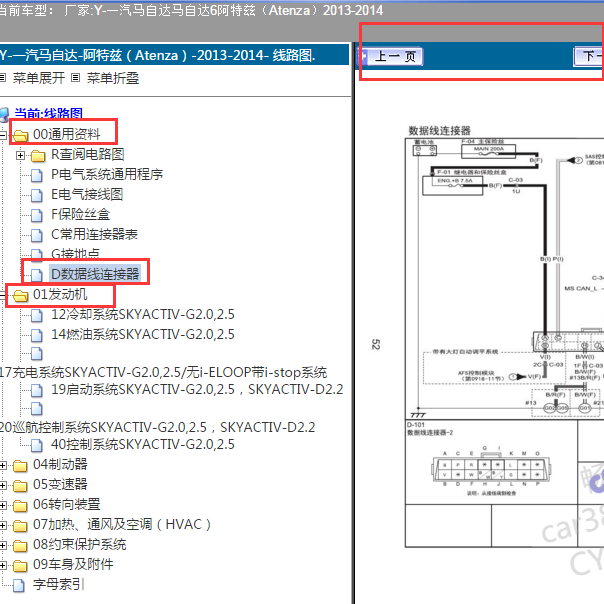Screen dimensions: 604x604
Task: Open G接地点 page
Action: coord(76,253)
